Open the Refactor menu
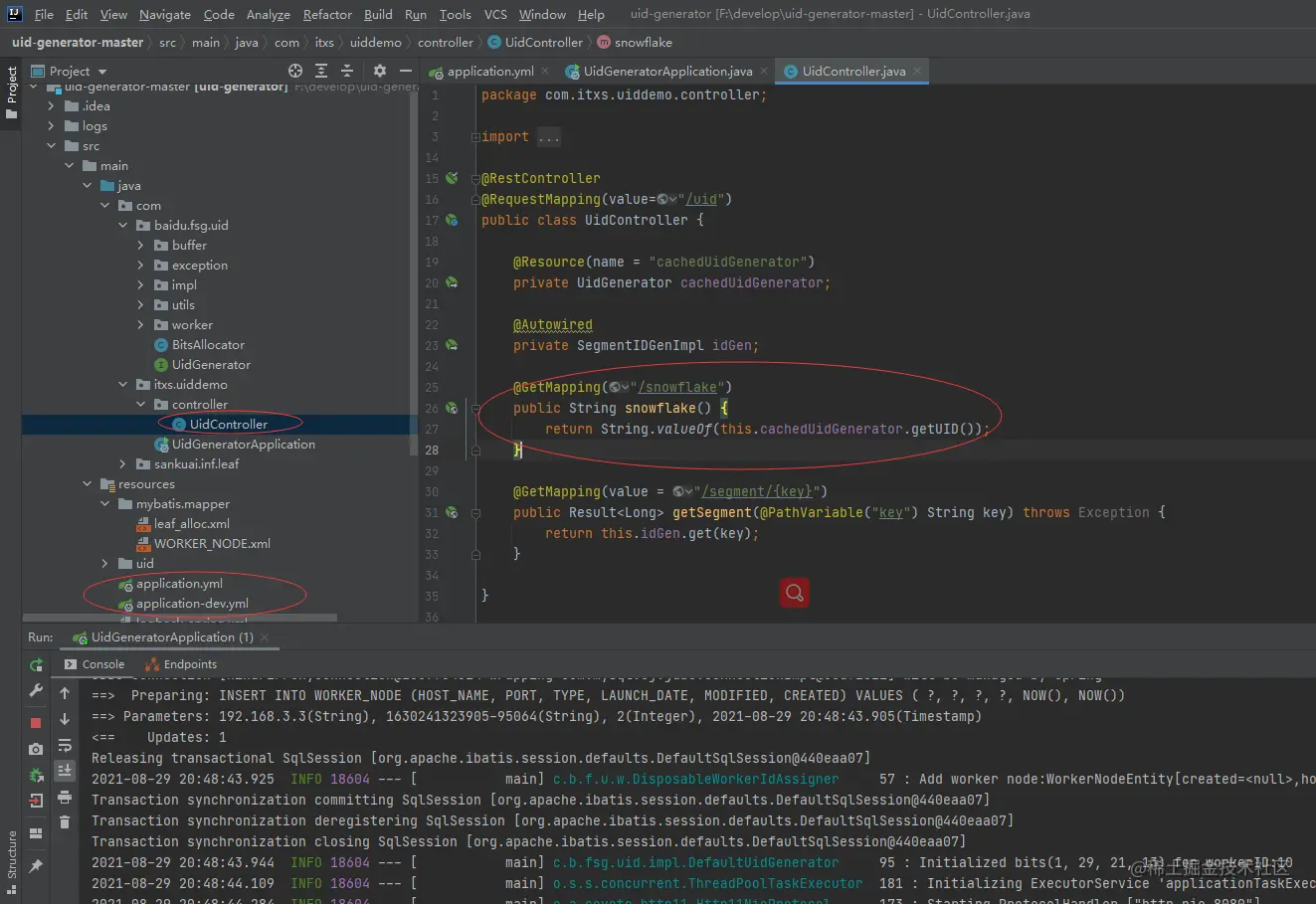The image size is (1316, 904). pos(327,14)
